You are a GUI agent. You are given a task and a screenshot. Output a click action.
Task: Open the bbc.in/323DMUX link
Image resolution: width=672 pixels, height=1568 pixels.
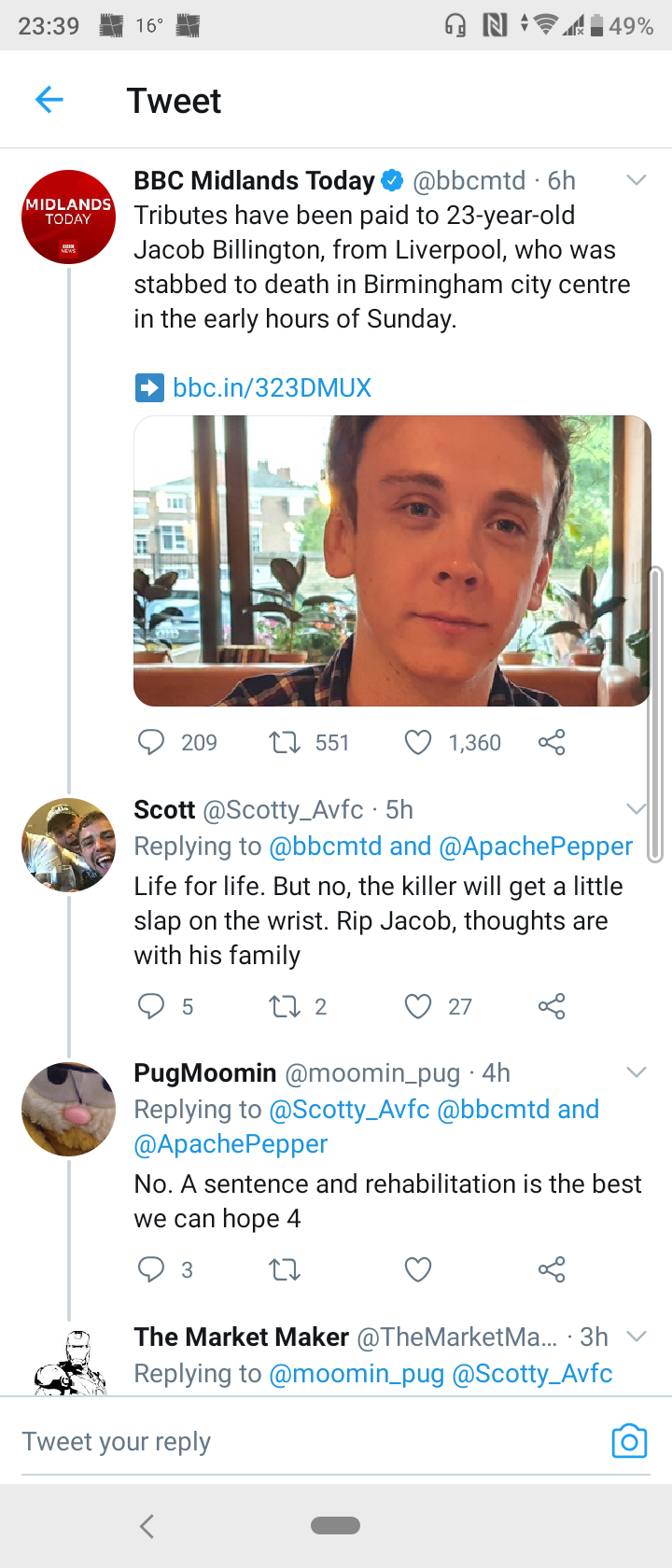click(x=272, y=387)
